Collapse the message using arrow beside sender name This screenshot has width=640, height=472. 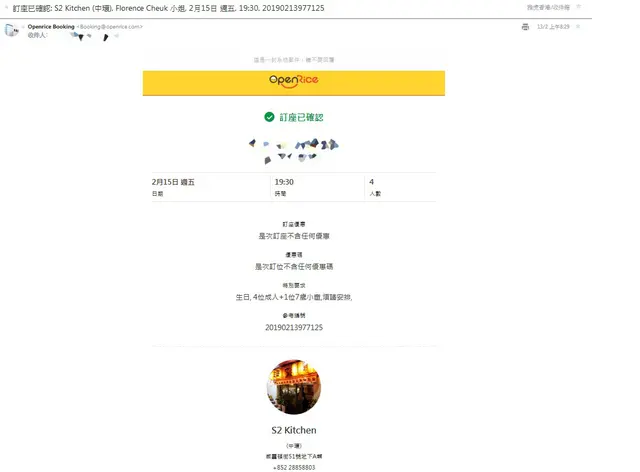point(23,27)
